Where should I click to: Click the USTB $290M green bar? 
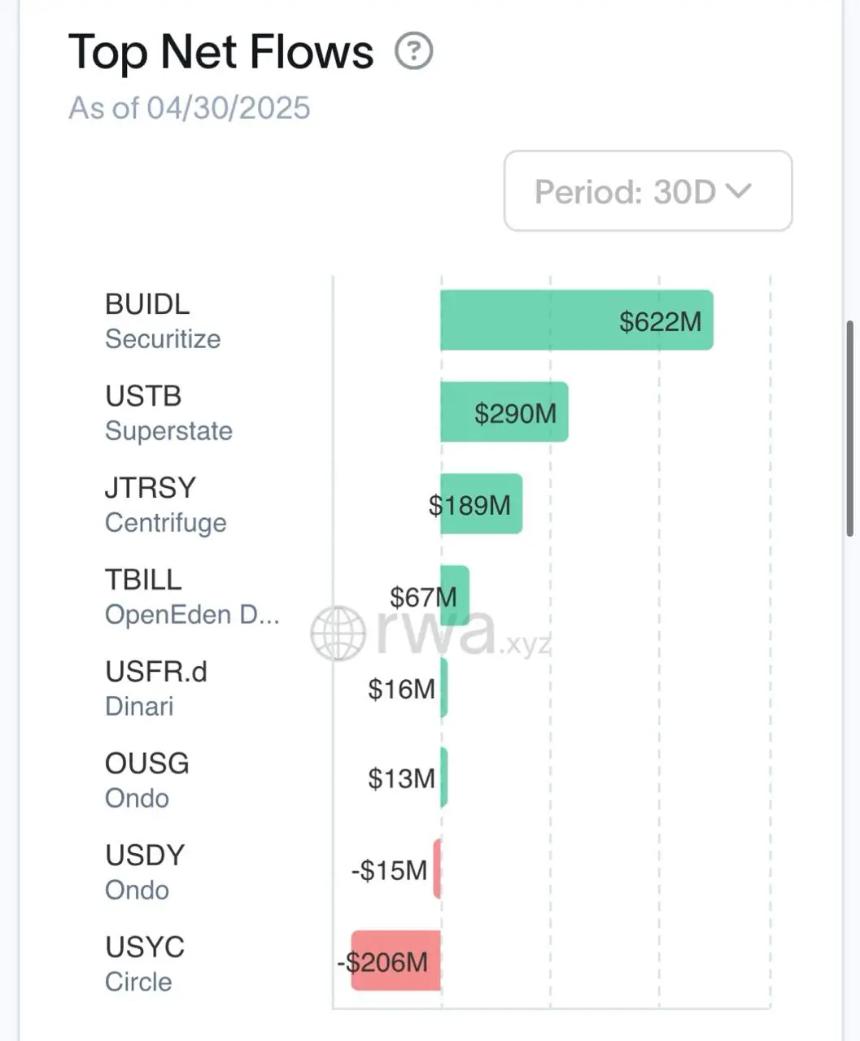[x=504, y=412]
